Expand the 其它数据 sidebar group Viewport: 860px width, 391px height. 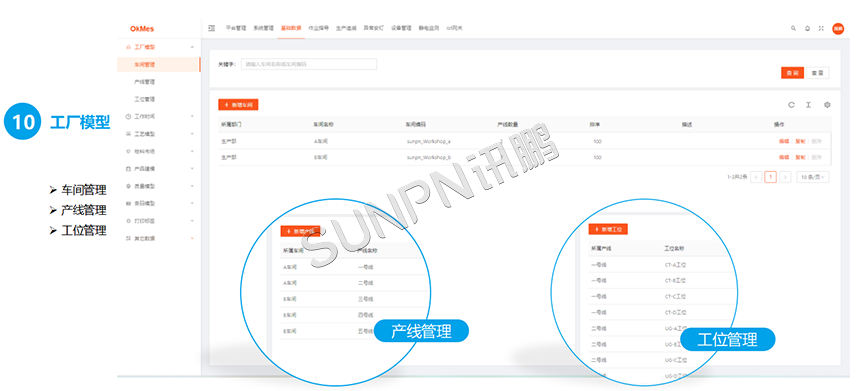tap(192, 238)
